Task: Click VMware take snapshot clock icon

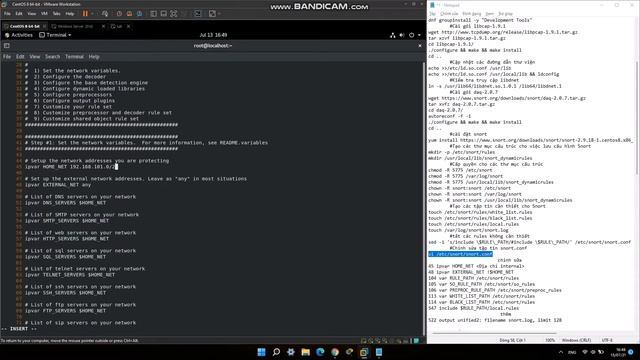Action: pyautogui.click(x=119, y=13)
